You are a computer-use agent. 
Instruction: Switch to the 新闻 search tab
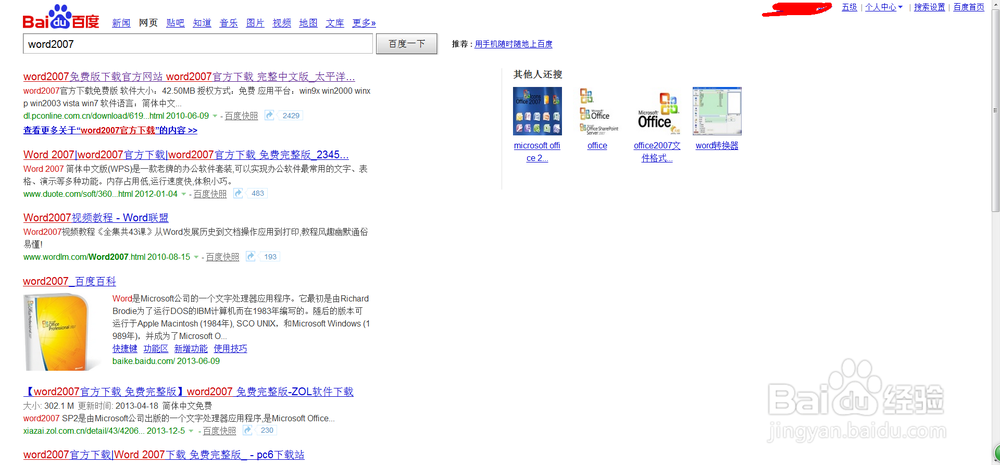(121, 23)
